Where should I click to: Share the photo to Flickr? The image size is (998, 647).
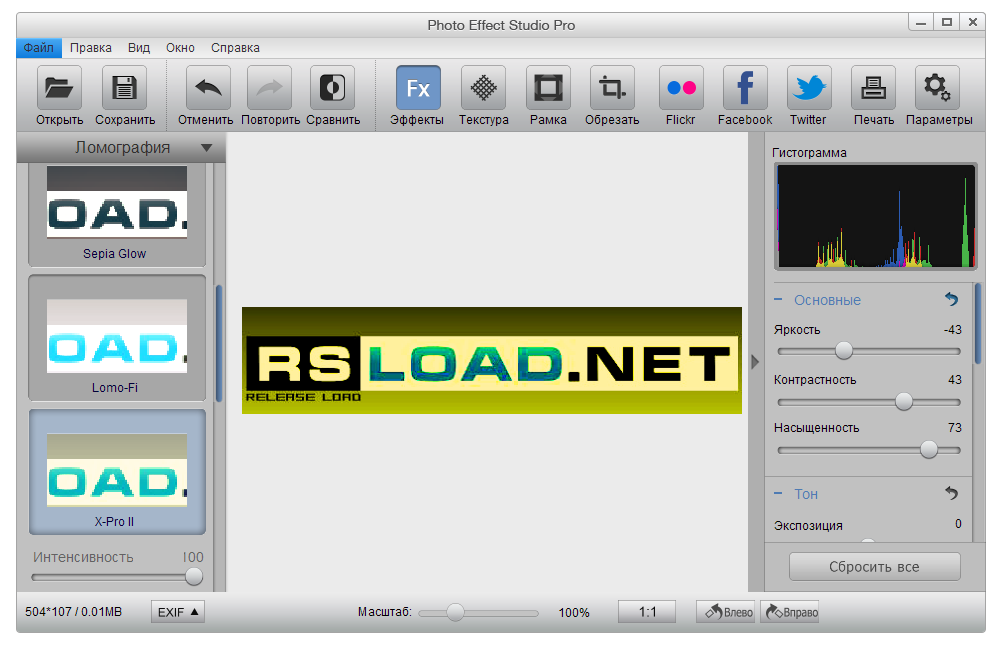point(681,88)
